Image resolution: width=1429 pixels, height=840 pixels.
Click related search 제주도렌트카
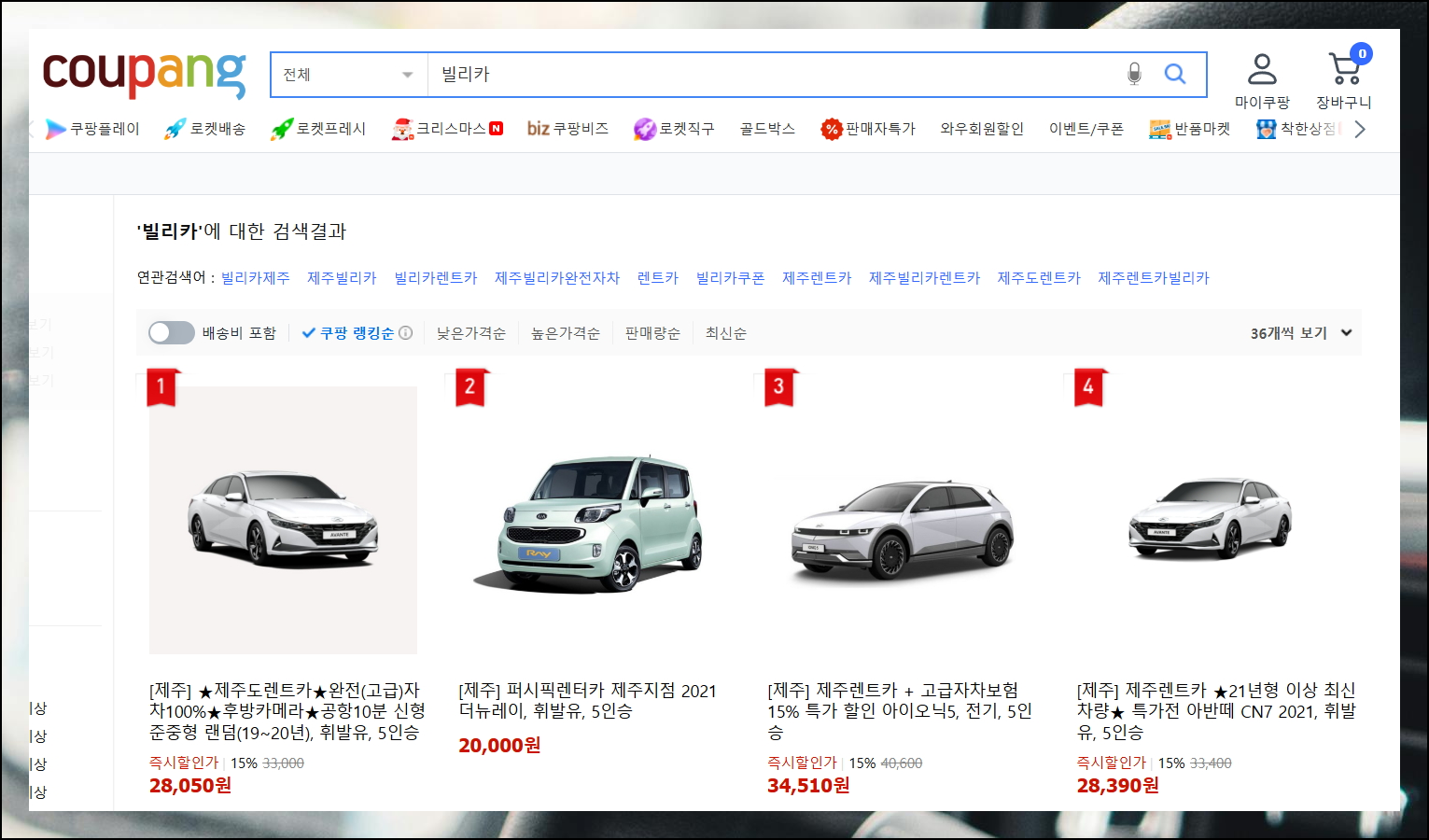pyautogui.click(x=1039, y=278)
